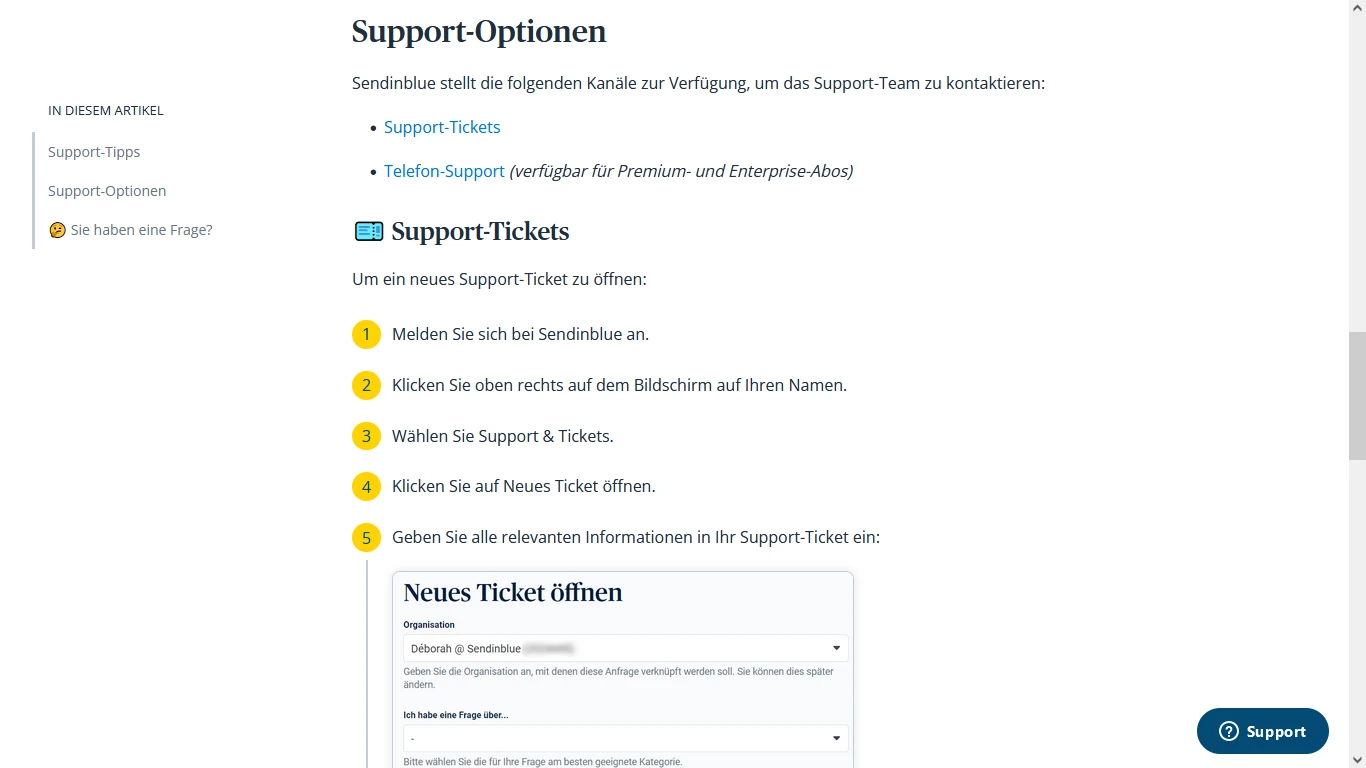Jump to Support-Tipps section in sidebar
Image resolution: width=1366 pixels, height=768 pixels.
tap(94, 152)
